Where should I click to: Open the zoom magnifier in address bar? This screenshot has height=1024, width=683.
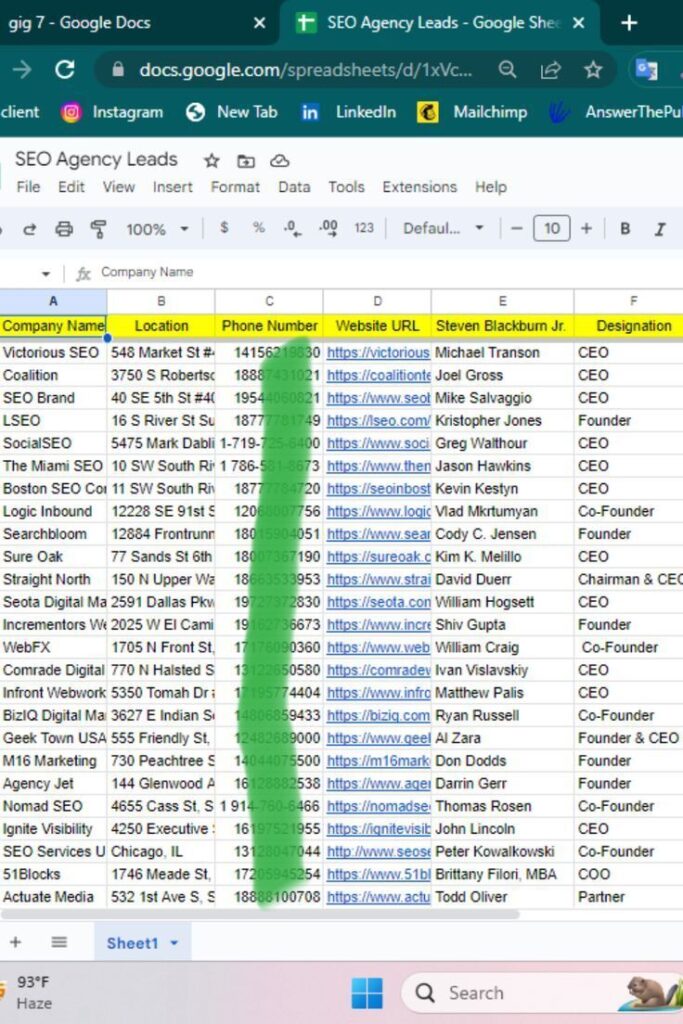(507, 69)
